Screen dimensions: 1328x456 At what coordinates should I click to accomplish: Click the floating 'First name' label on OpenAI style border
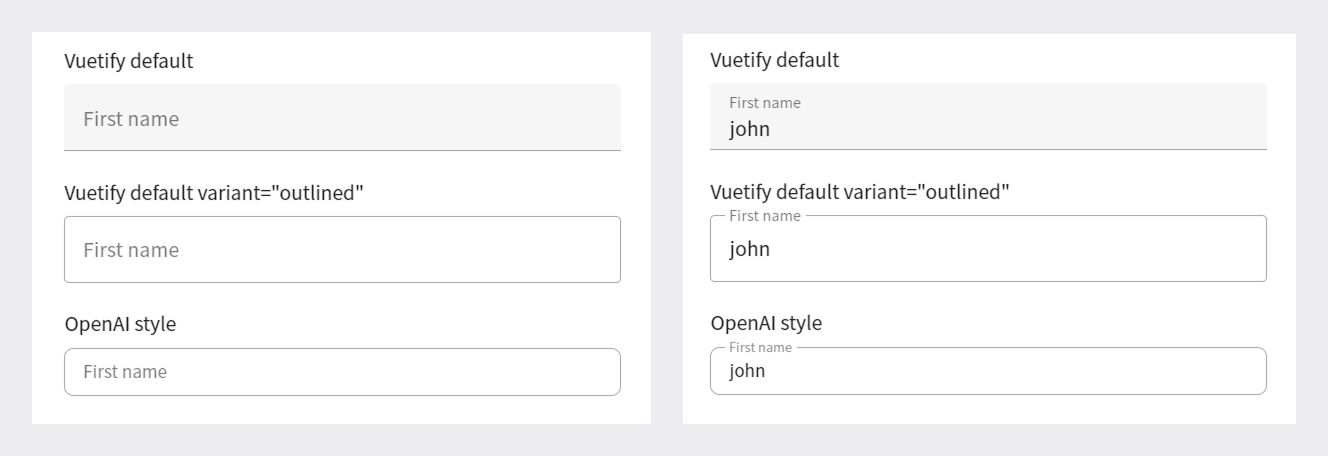pos(760,347)
